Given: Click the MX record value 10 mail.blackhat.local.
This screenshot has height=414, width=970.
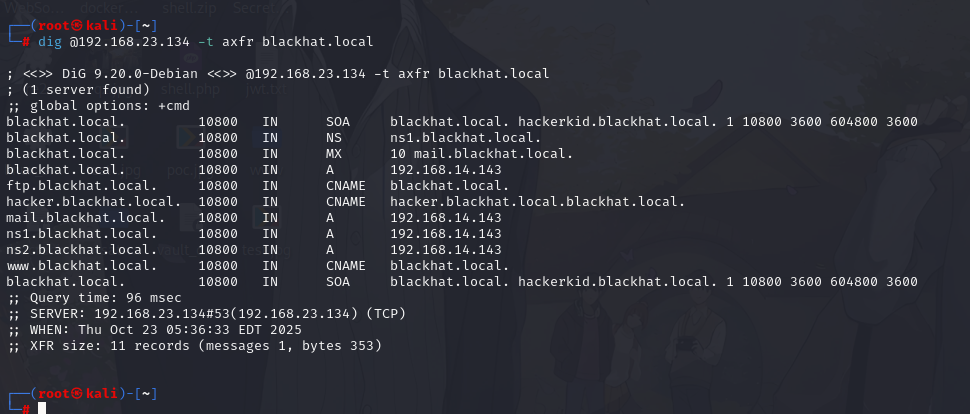Looking at the screenshot, I should [482, 153].
